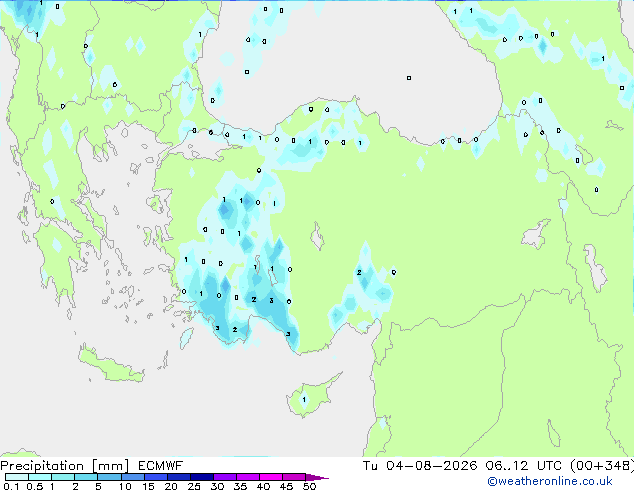Image resolution: width=634 pixels, height=490 pixels.
Task: Select the 1–2 mm legend color swatch
Action: click(x=63, y=477)
